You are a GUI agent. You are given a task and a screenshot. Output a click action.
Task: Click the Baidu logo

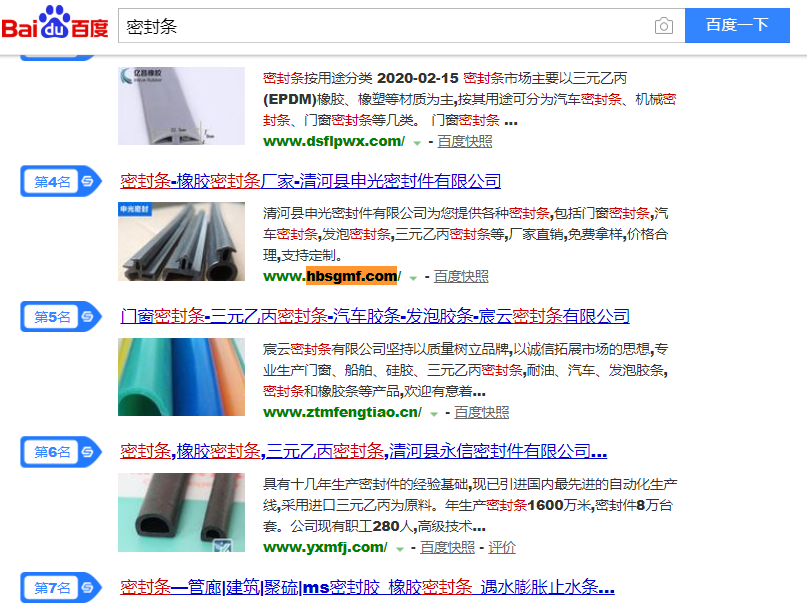(55, 22)
